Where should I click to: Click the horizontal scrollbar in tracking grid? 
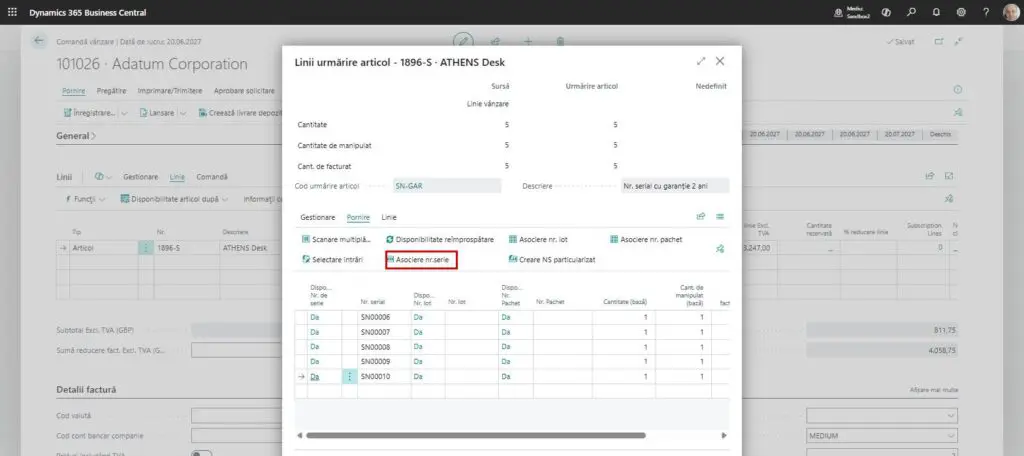(x=475, y=435)
